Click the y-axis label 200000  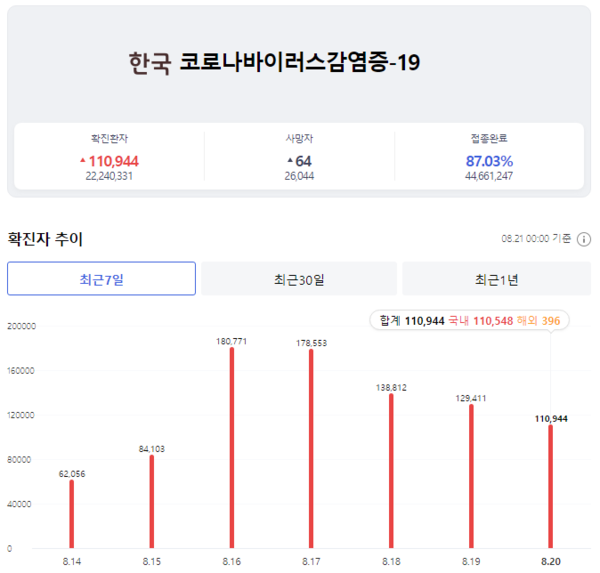coord(22,326)
